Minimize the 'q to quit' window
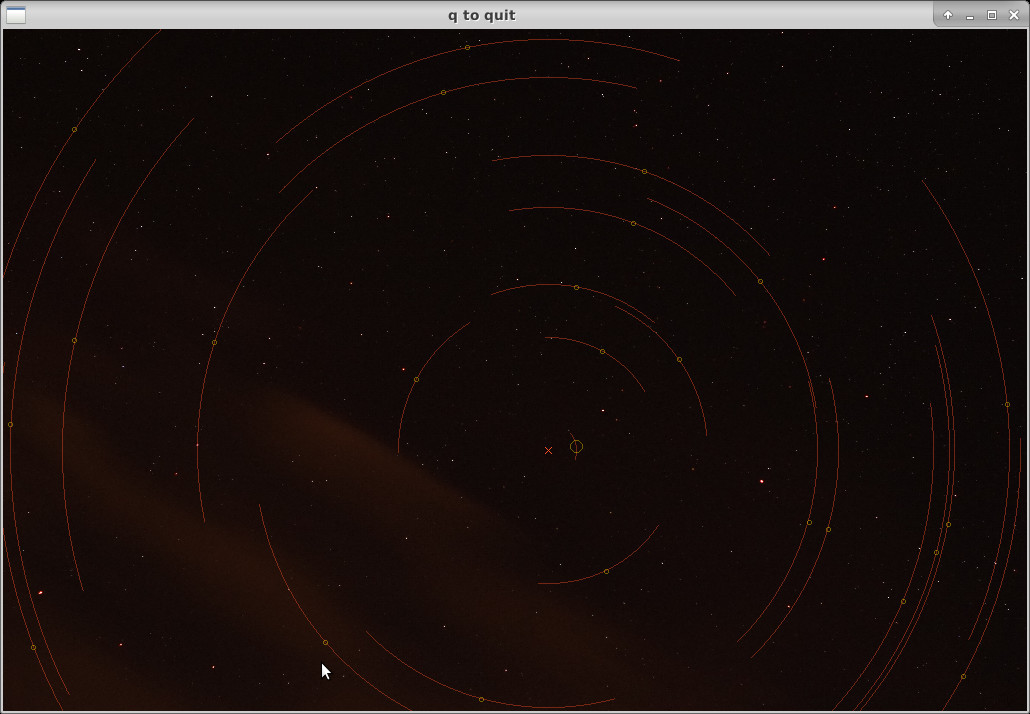 click(x=970, y=15)
